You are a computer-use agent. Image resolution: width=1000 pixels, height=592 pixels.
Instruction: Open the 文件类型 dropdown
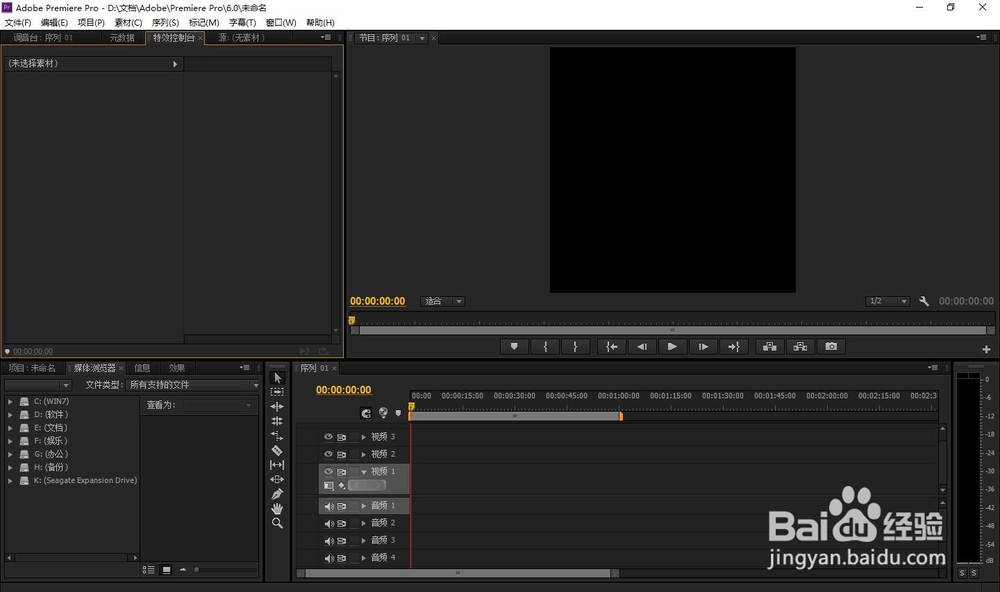coord(194,385)
